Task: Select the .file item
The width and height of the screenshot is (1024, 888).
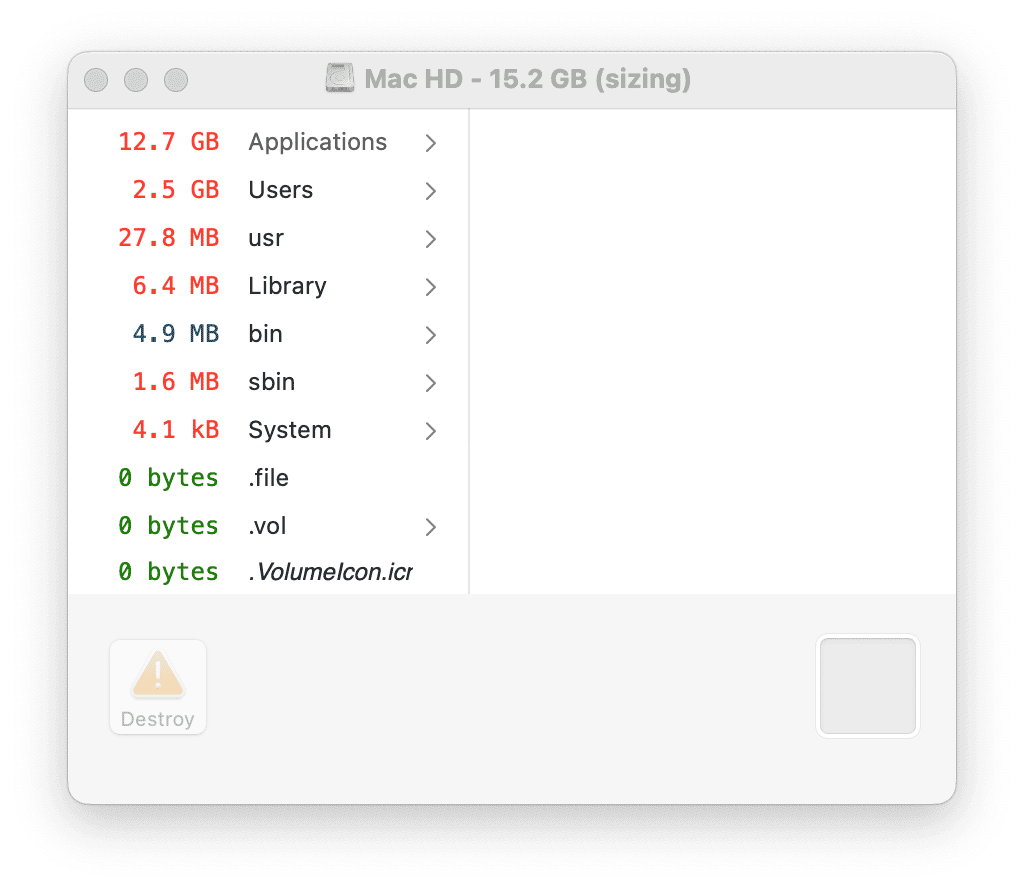Action: click(x=269, y=478)
